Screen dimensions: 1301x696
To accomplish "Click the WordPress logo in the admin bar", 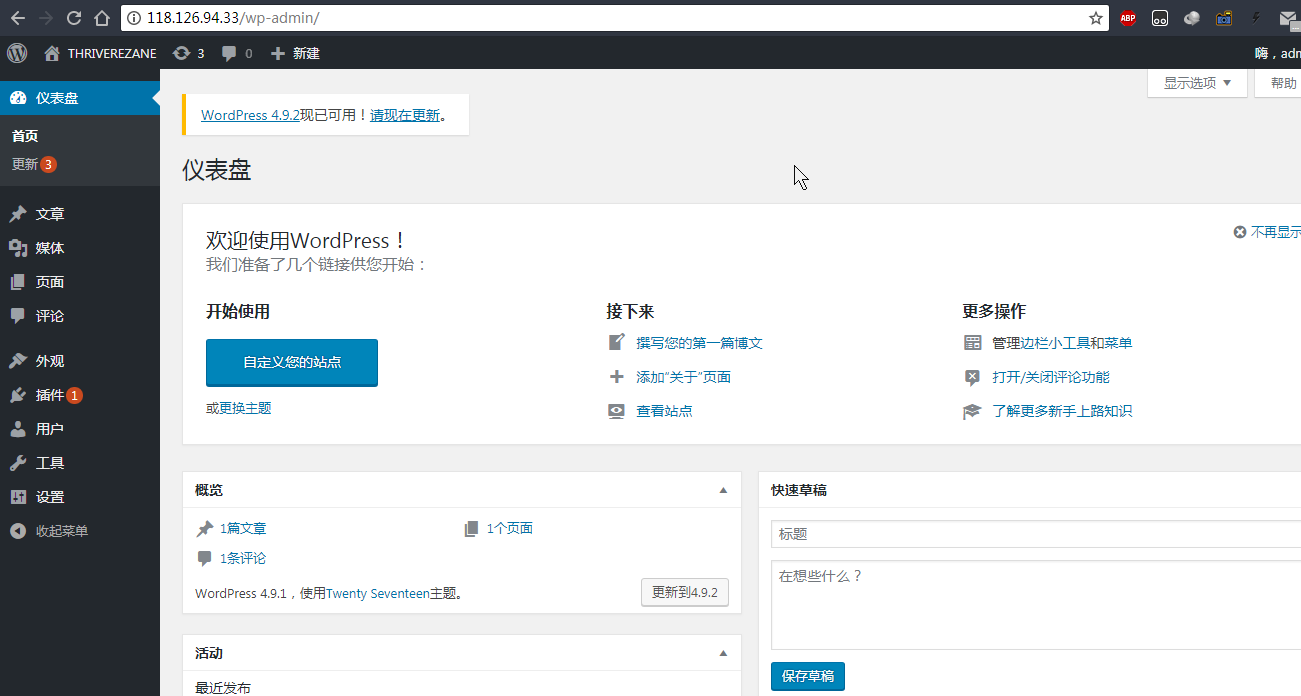I will pos(16,53).
